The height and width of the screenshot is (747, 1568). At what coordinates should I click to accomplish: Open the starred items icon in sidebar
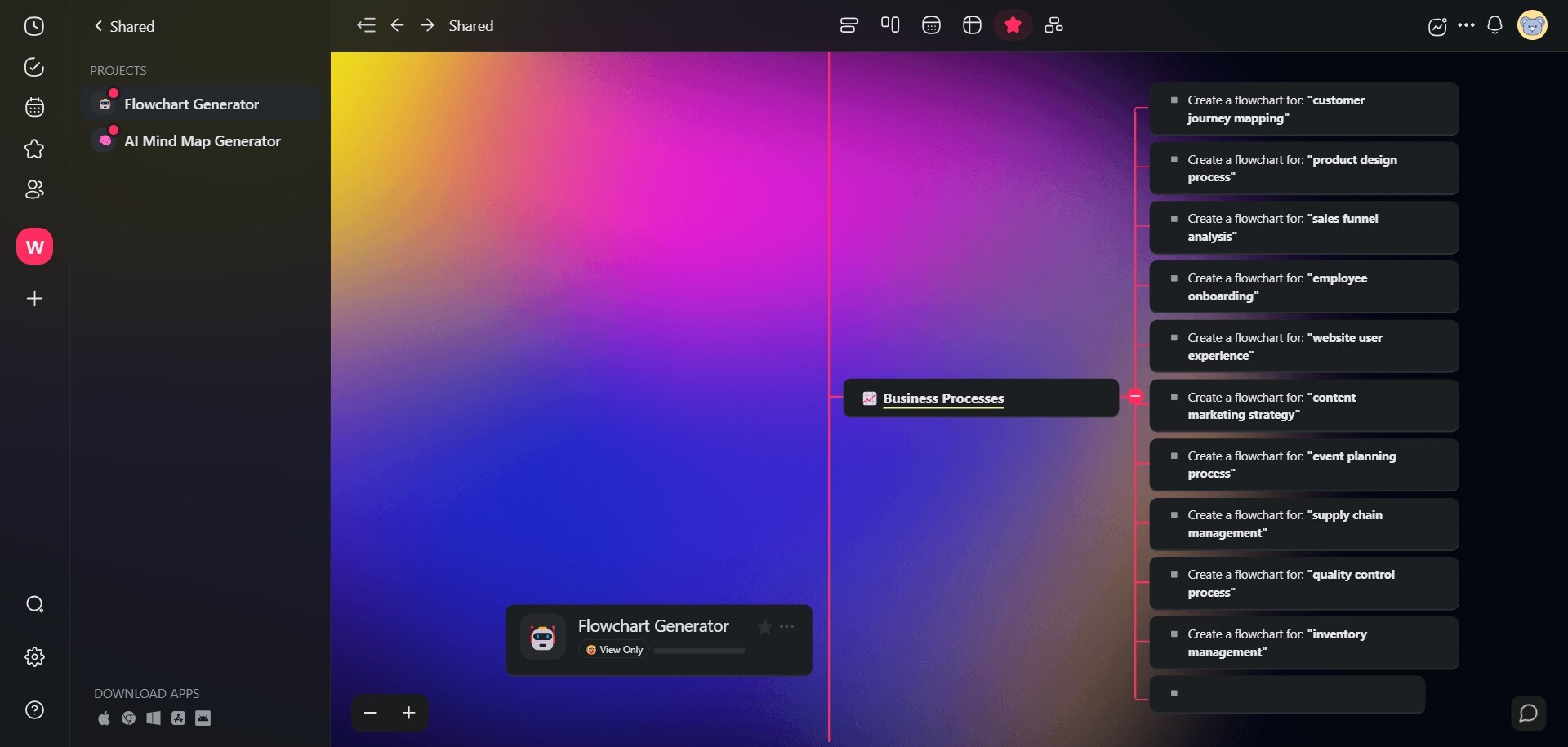(34, 149)
